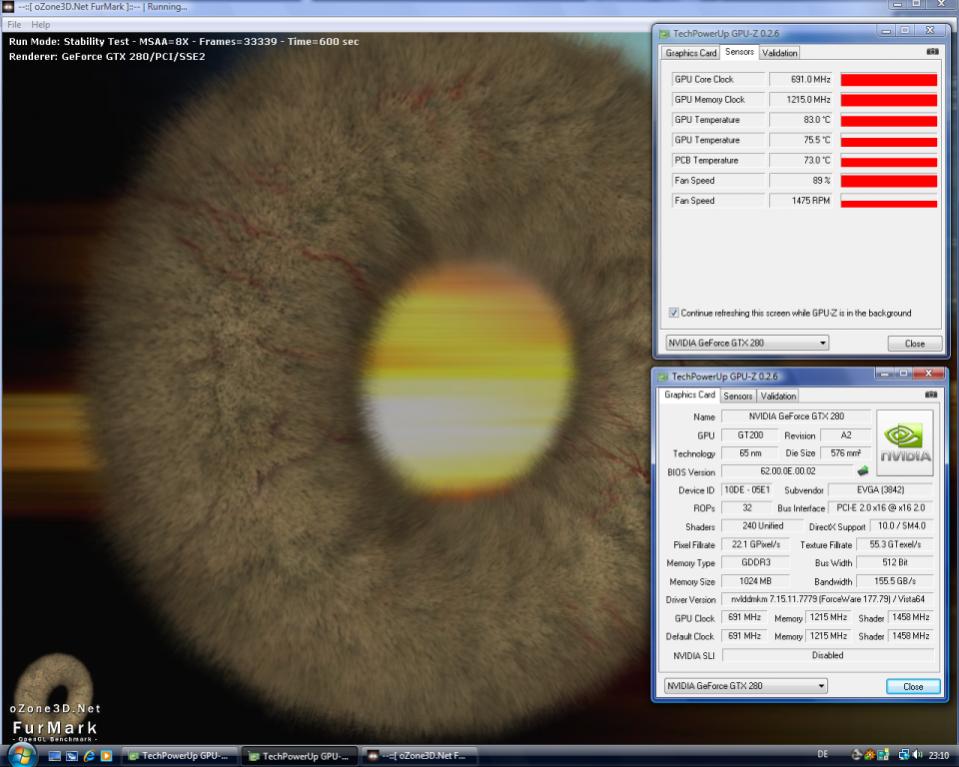Toggle Continue refreshing in background checkbox
Image resolution: width=959 pixels, height=767 pixels.
pyautogui.click(x=673, y=313)
